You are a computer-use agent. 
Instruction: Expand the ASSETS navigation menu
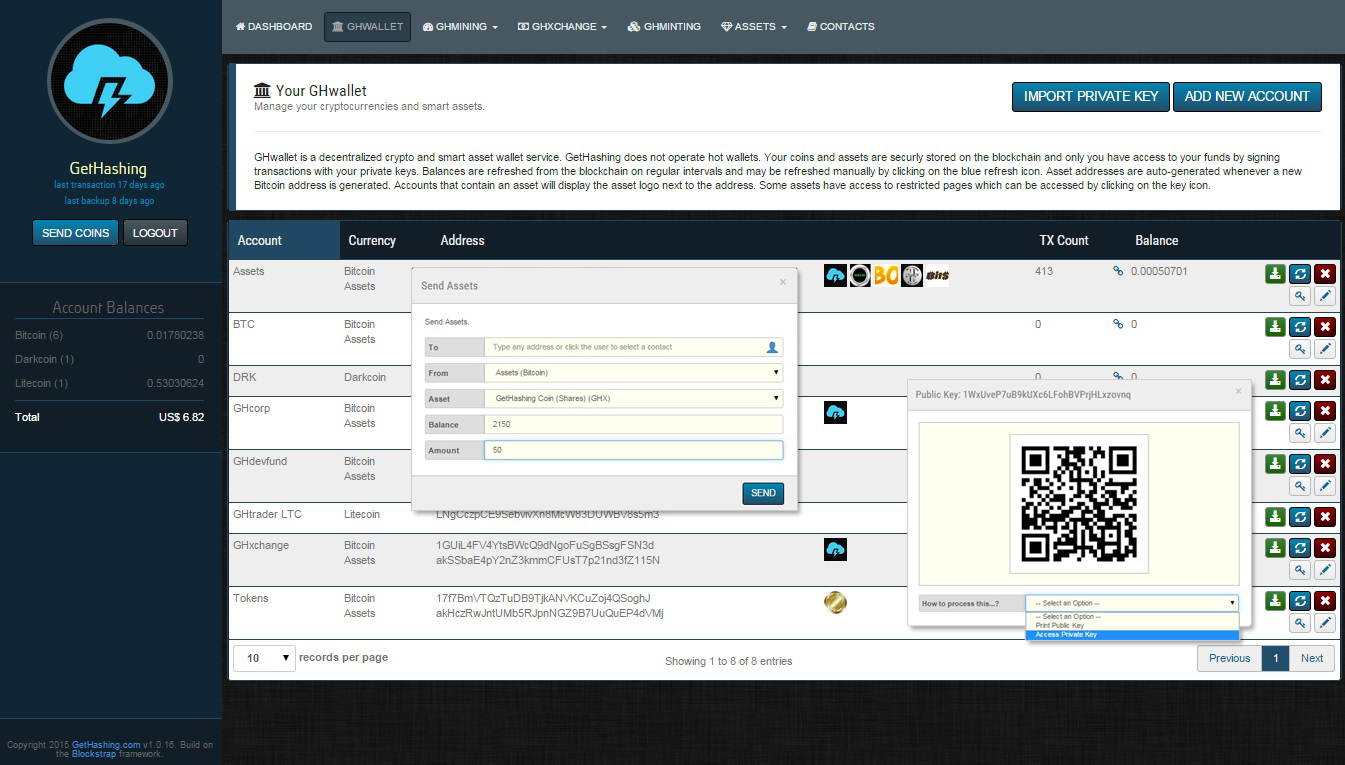pos(754,27)
